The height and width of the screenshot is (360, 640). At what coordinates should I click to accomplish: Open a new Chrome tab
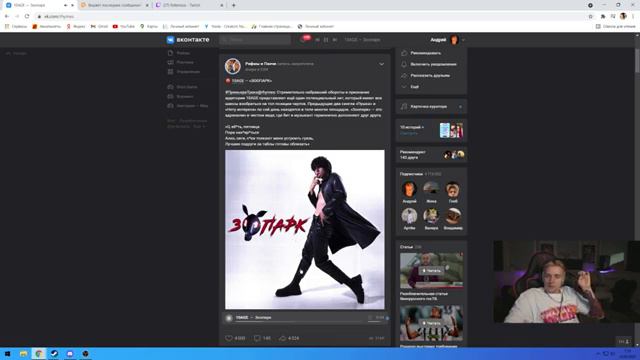(x=233, y=5)
